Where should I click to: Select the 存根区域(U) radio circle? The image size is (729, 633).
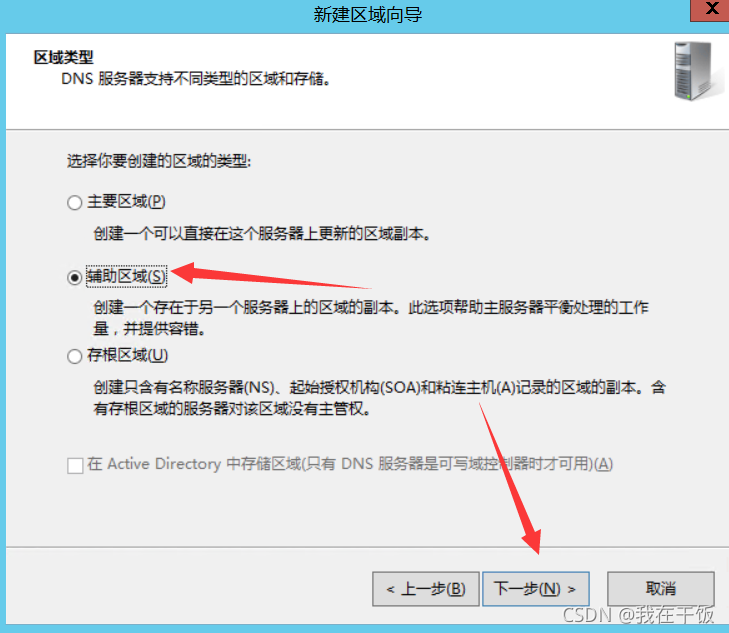(x=74, y=356)
